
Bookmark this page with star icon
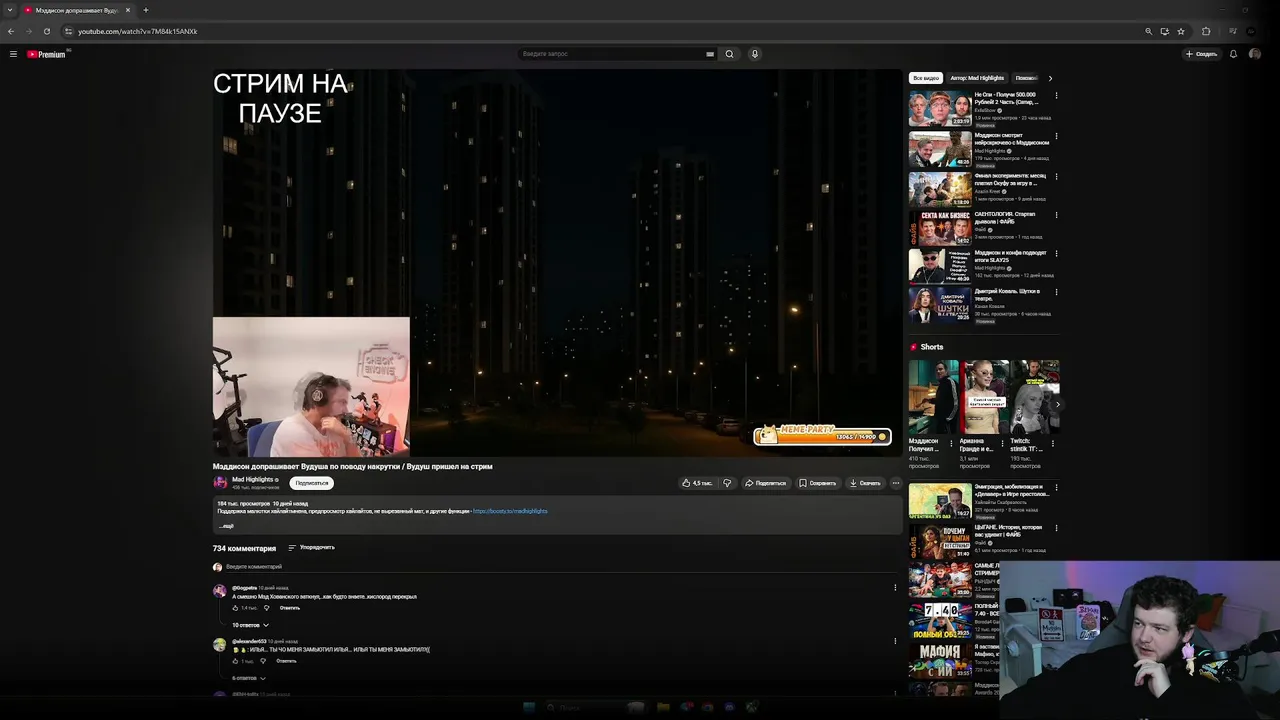(x=1181, y=31)
